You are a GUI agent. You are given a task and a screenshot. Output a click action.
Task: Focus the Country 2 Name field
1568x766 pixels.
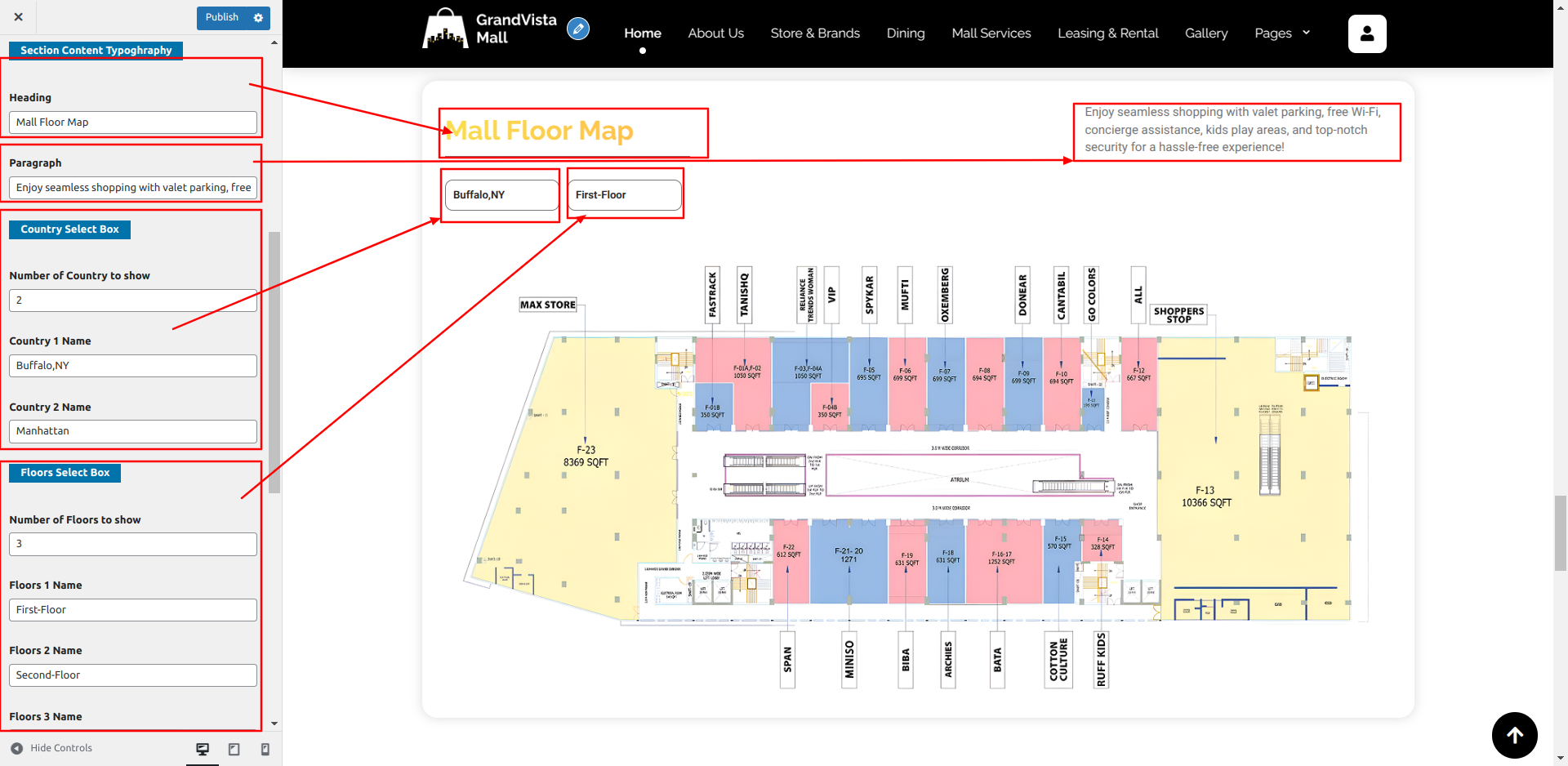[133, 431]
